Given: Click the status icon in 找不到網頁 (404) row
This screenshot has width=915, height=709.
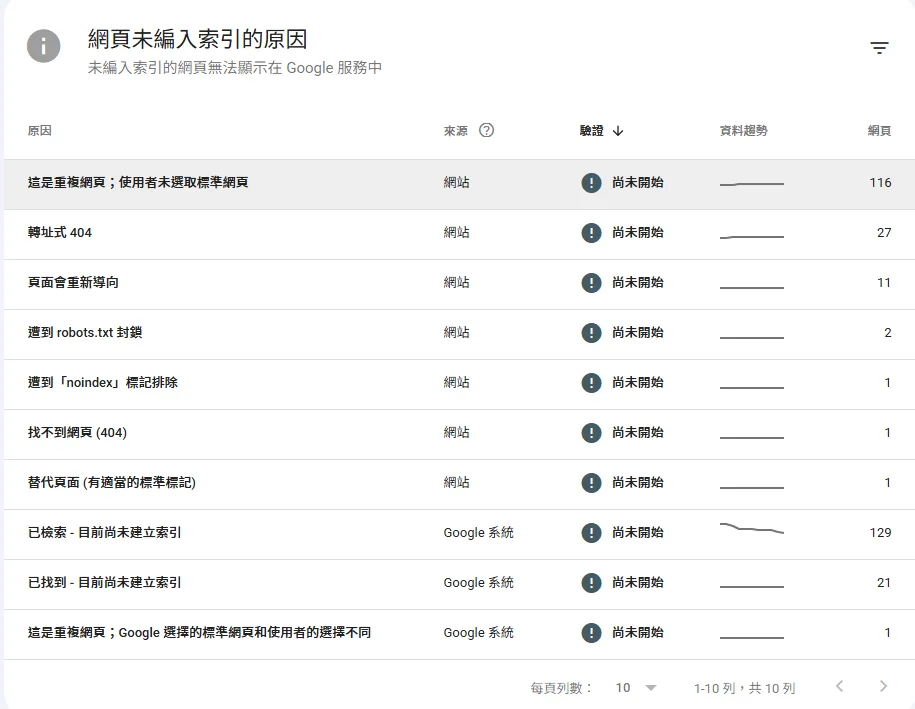Looking at the screenshot, I should click(x=591, y=433).
